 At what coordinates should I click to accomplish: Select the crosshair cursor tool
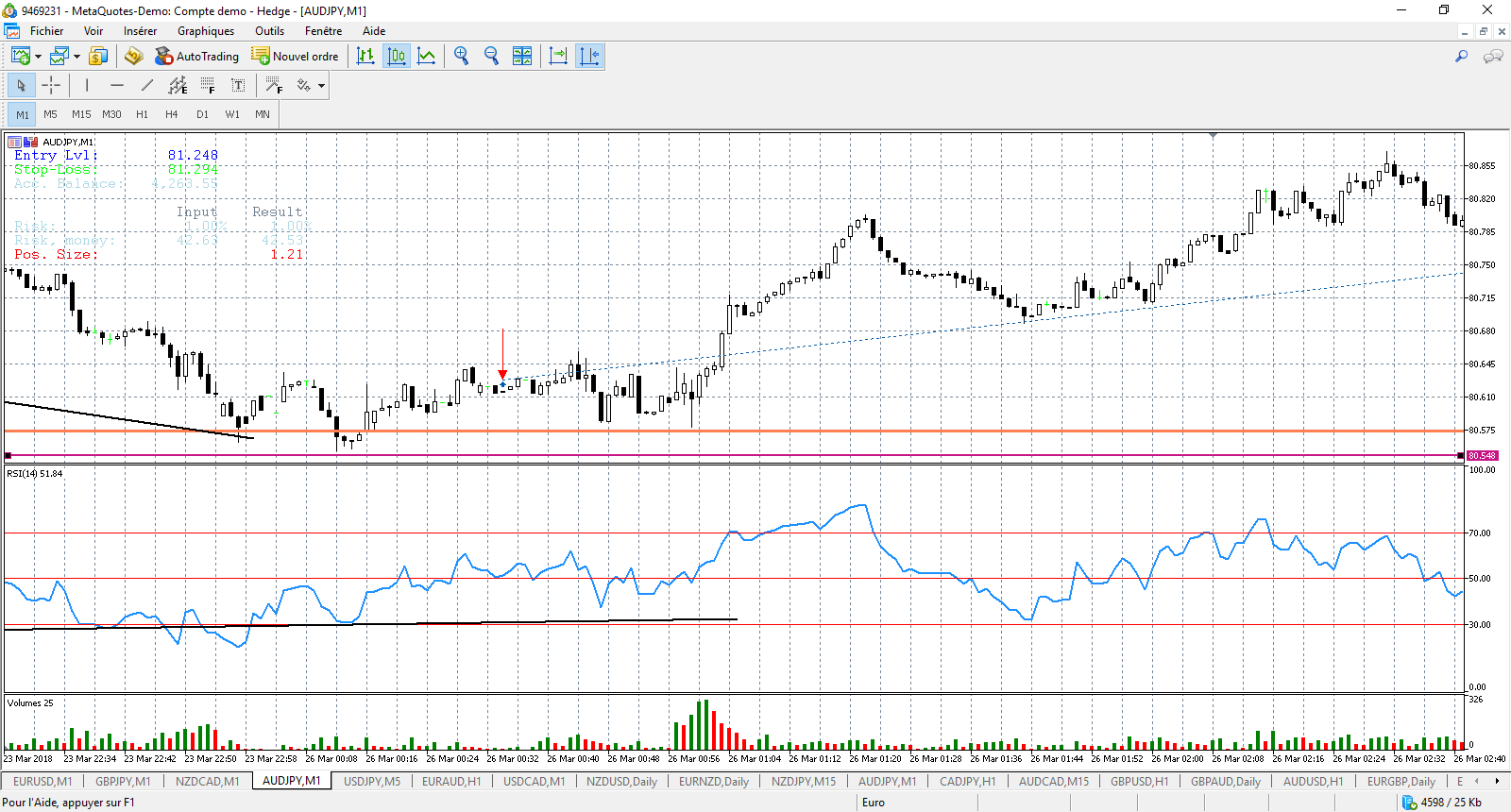tap(51, 86)
